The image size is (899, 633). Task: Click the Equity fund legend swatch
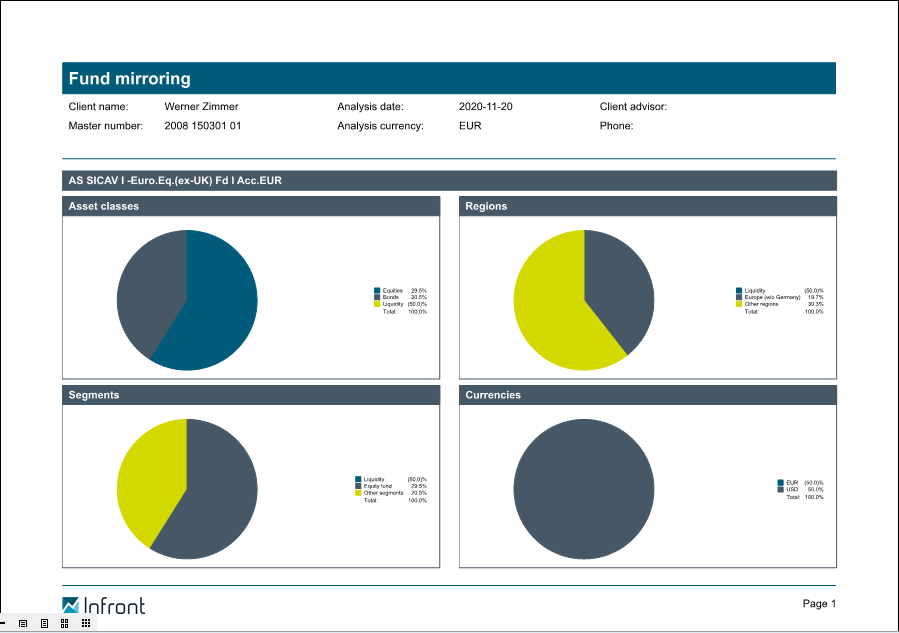coord(358,486)
